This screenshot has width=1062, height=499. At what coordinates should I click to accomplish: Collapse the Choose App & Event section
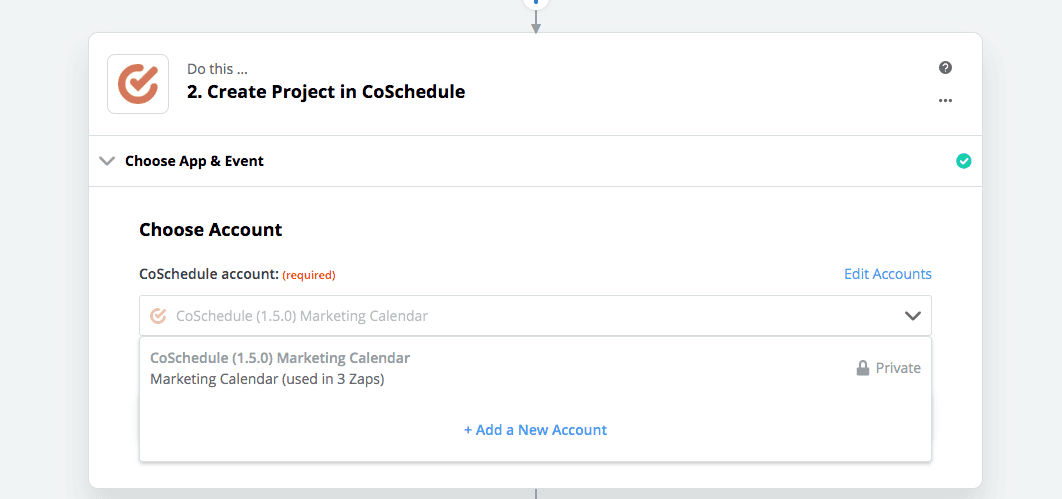107,161
